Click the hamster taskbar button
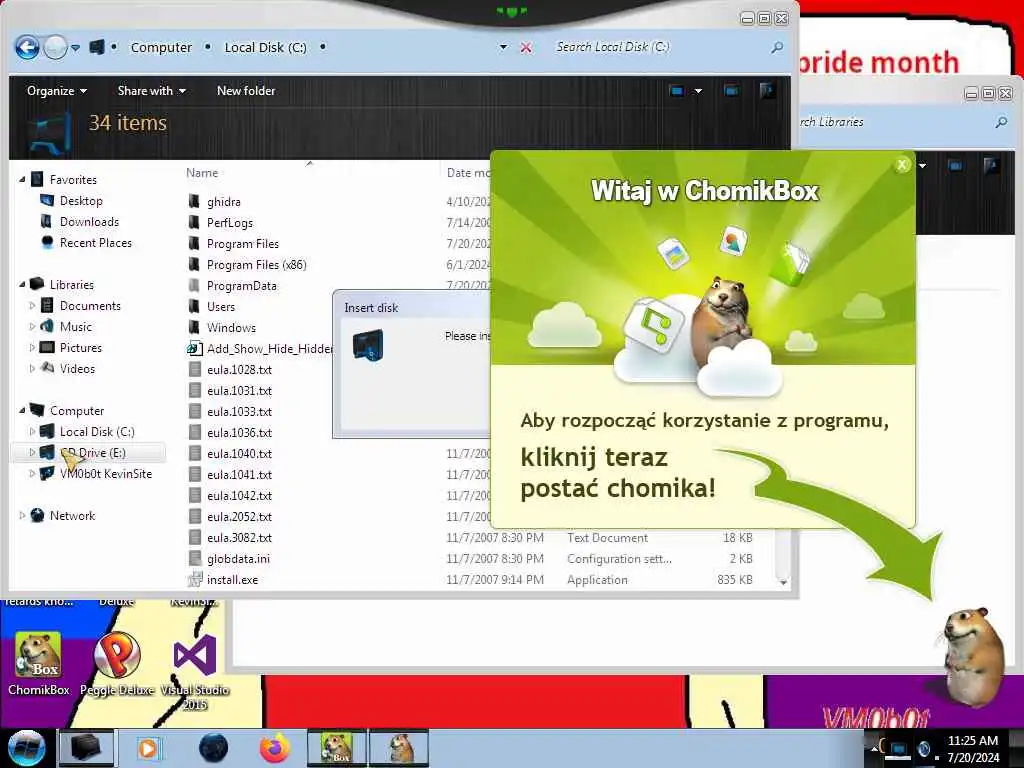 pyautogui.click(x=399, y=748)
